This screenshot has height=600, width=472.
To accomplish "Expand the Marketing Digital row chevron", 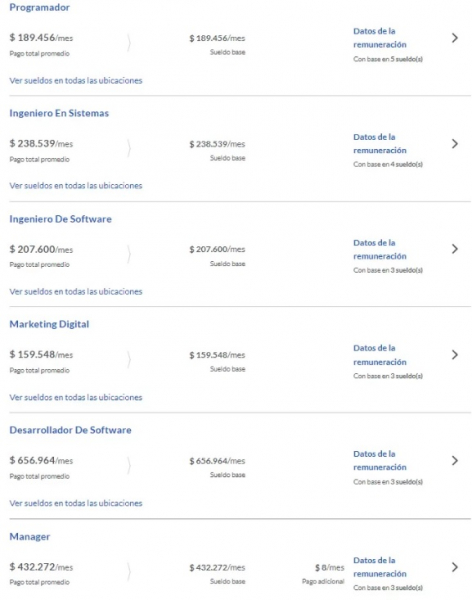I will pos(454,355).
